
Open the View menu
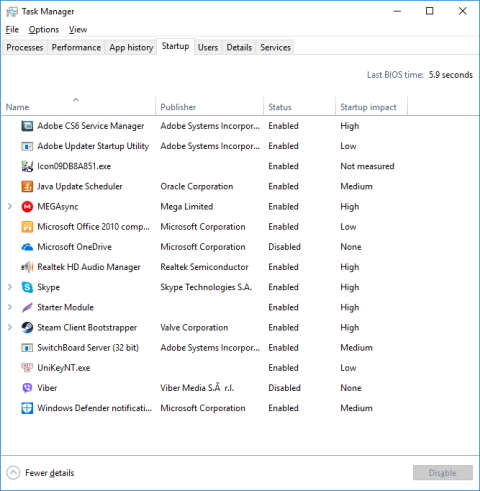tap(78, 30)
